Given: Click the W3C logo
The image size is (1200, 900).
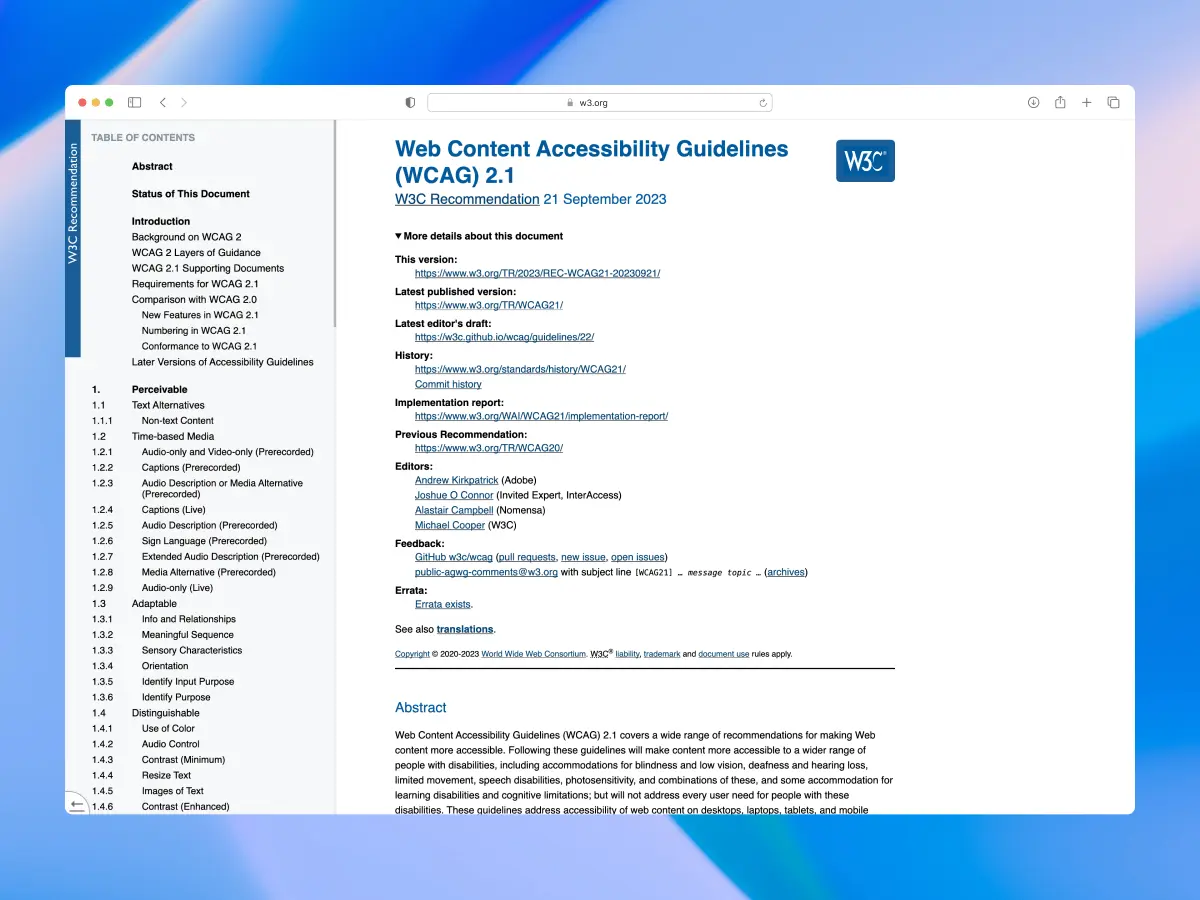Looking at the screenshot, I should pos(865,161).
